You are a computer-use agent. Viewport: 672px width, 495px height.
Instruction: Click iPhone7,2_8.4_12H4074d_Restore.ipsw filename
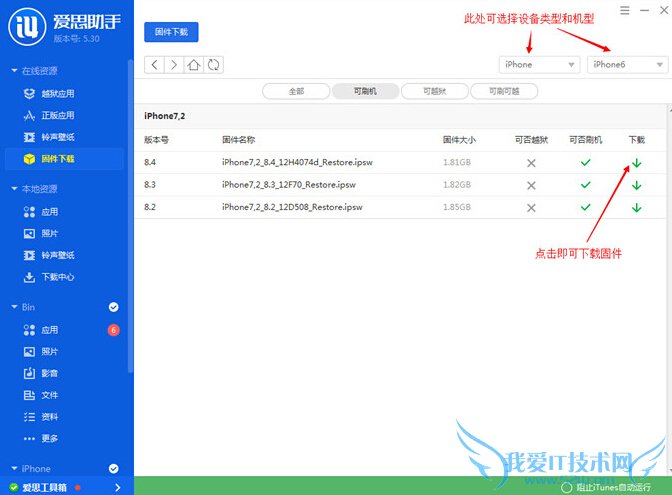pos(297,162)
